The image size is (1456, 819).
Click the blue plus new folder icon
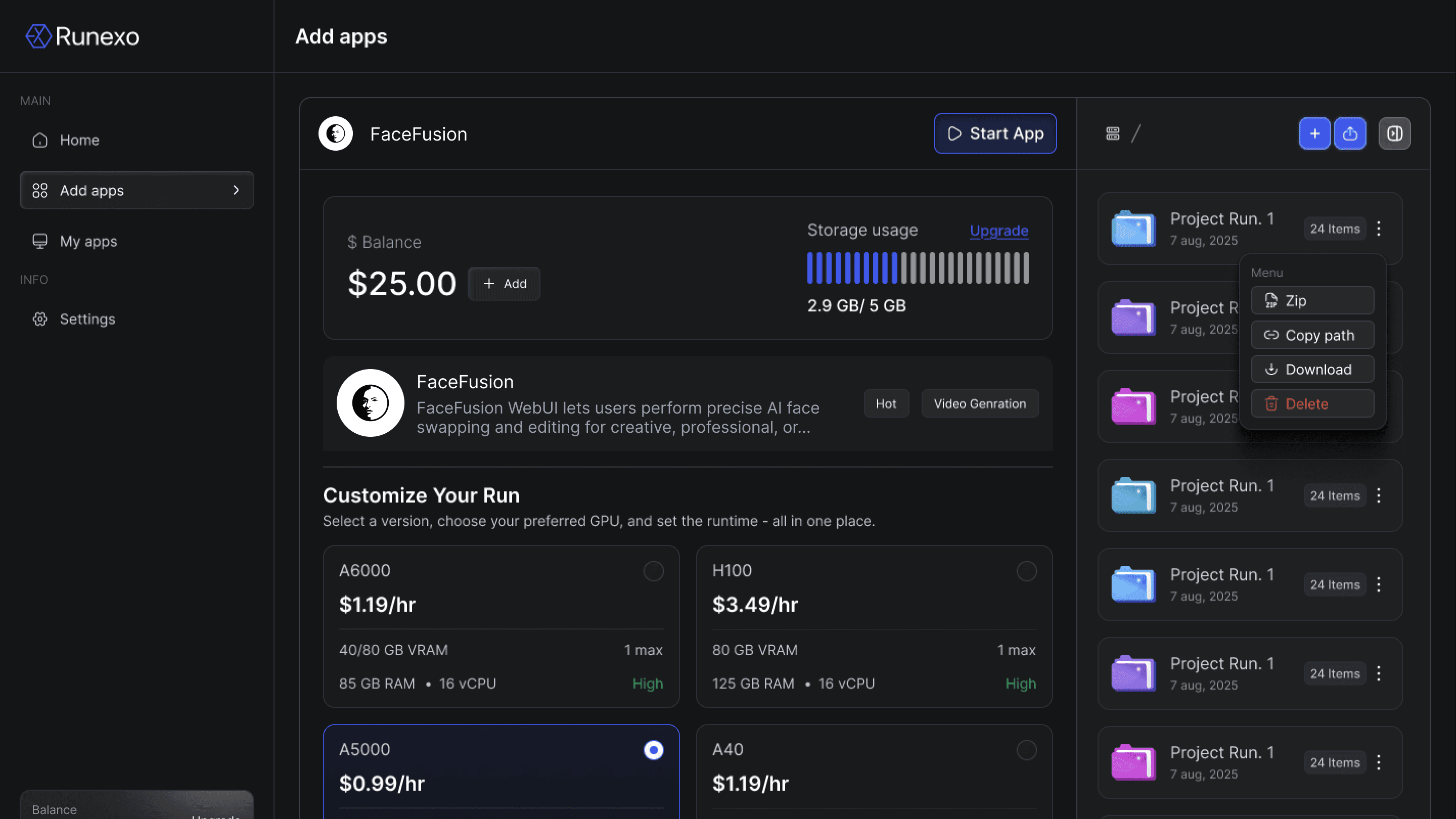click(x=1314, y=134)
